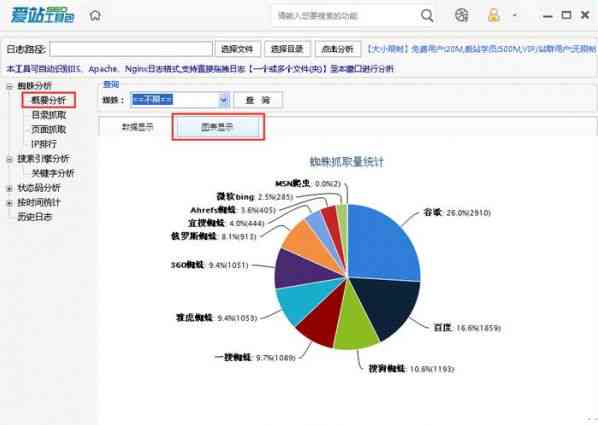
Task: Select 页面抓取 in the sidebar tree
Action: [49, 129]
